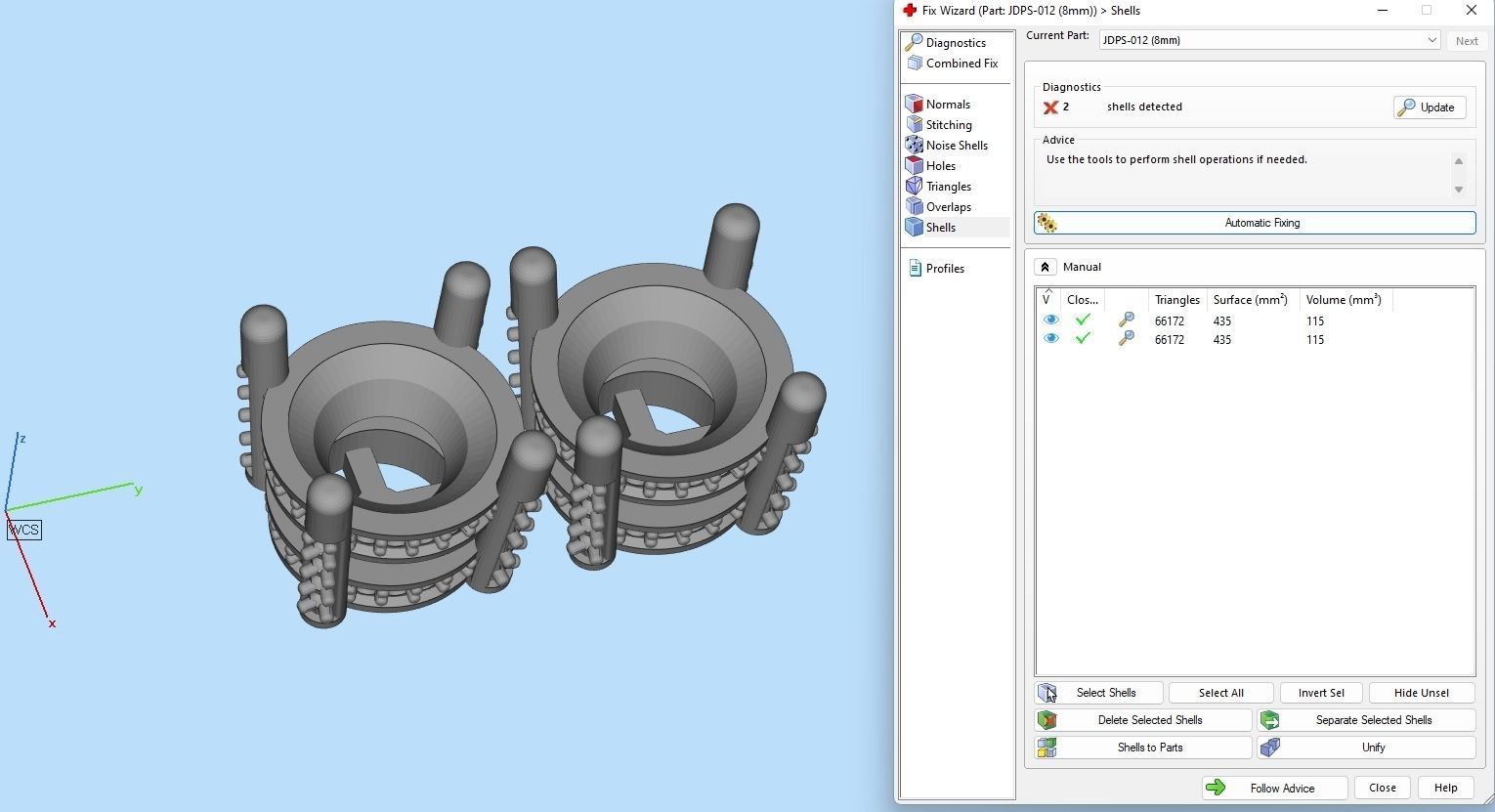Open the Profiles page
1495x812 pixels.
tap(936, 269)
